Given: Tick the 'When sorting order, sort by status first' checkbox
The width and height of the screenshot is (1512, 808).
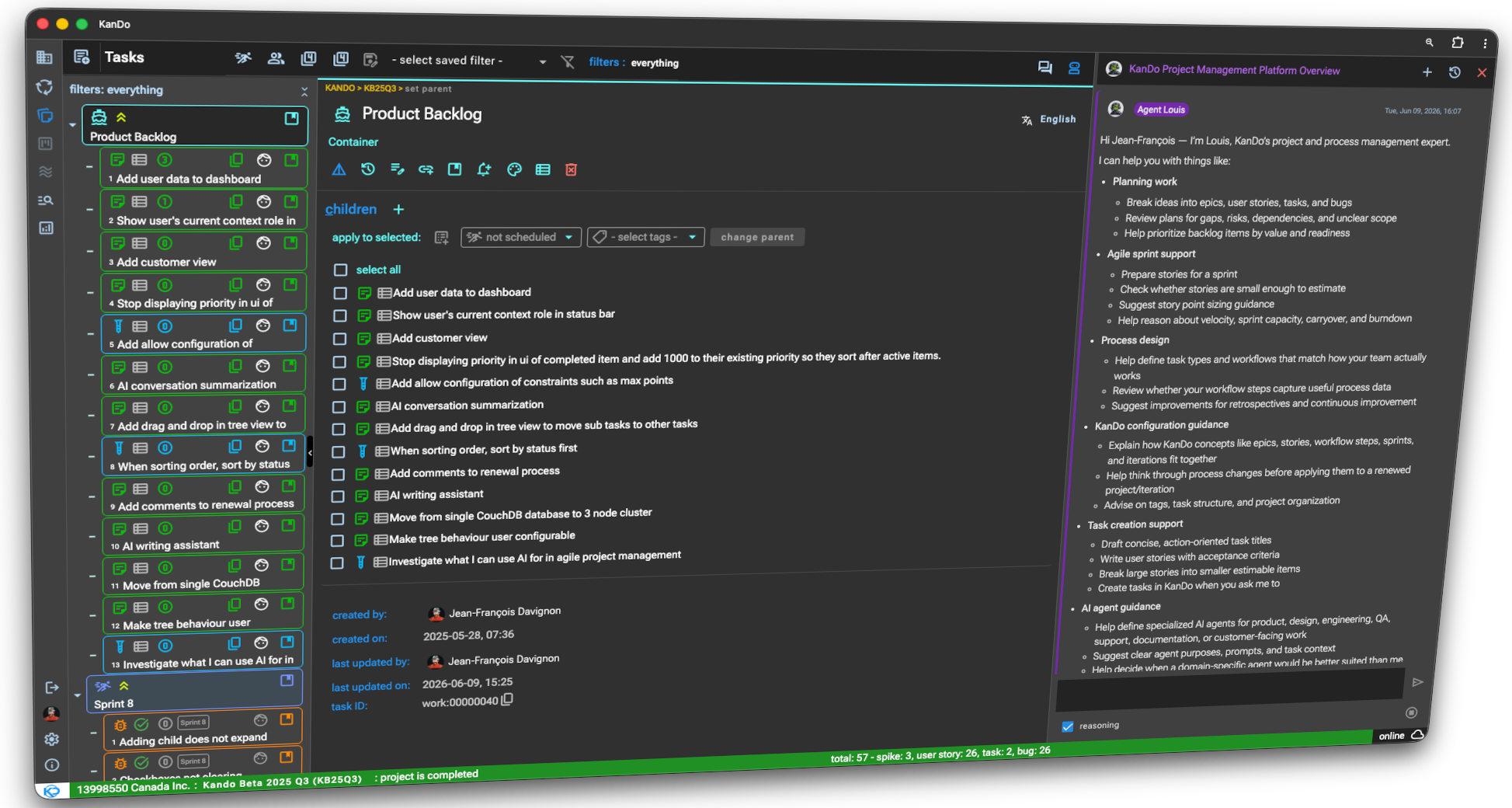Looking at the screenshot, I should click(339, 451).
